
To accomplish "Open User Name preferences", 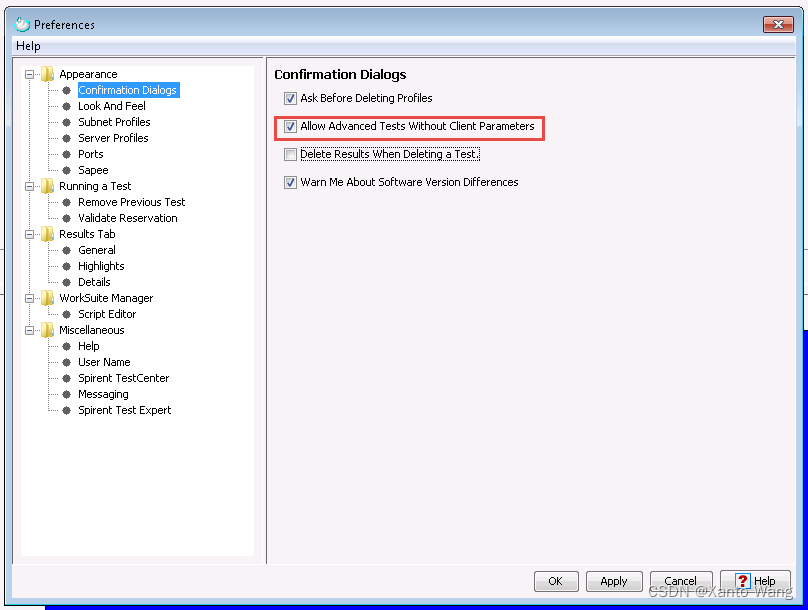I will coord(104,362).
